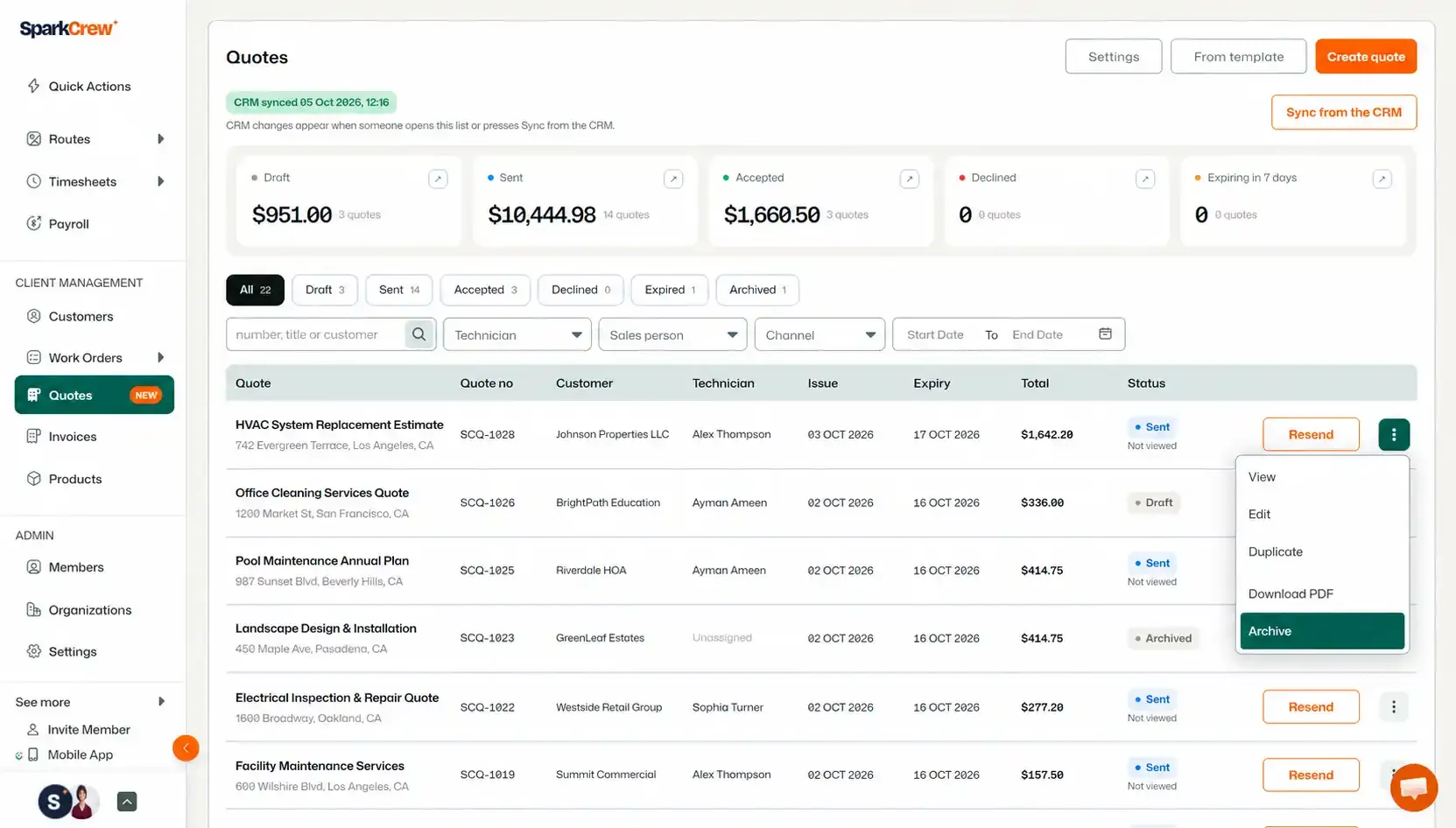Open Declined card arrow icon
The image size is (1456, 828).
point(1144,179)
